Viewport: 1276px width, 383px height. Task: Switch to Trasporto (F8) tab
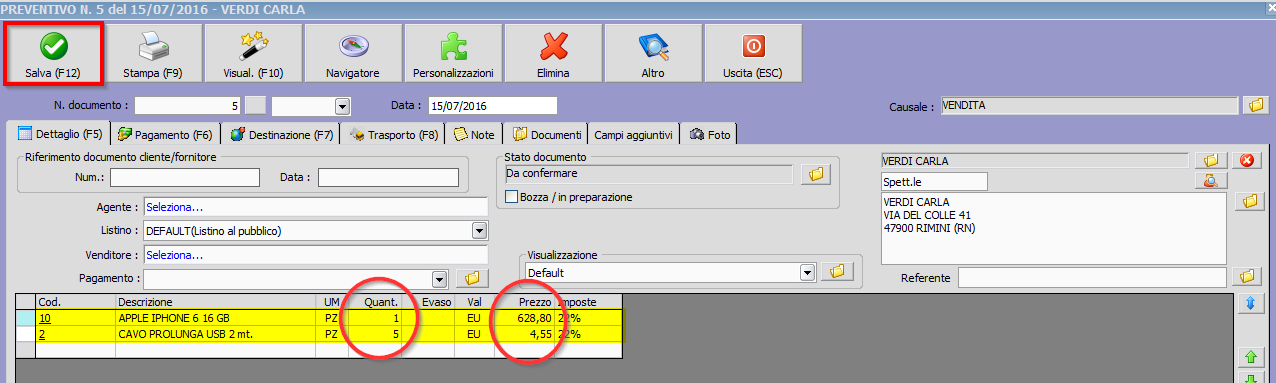[x=395, y=134]
